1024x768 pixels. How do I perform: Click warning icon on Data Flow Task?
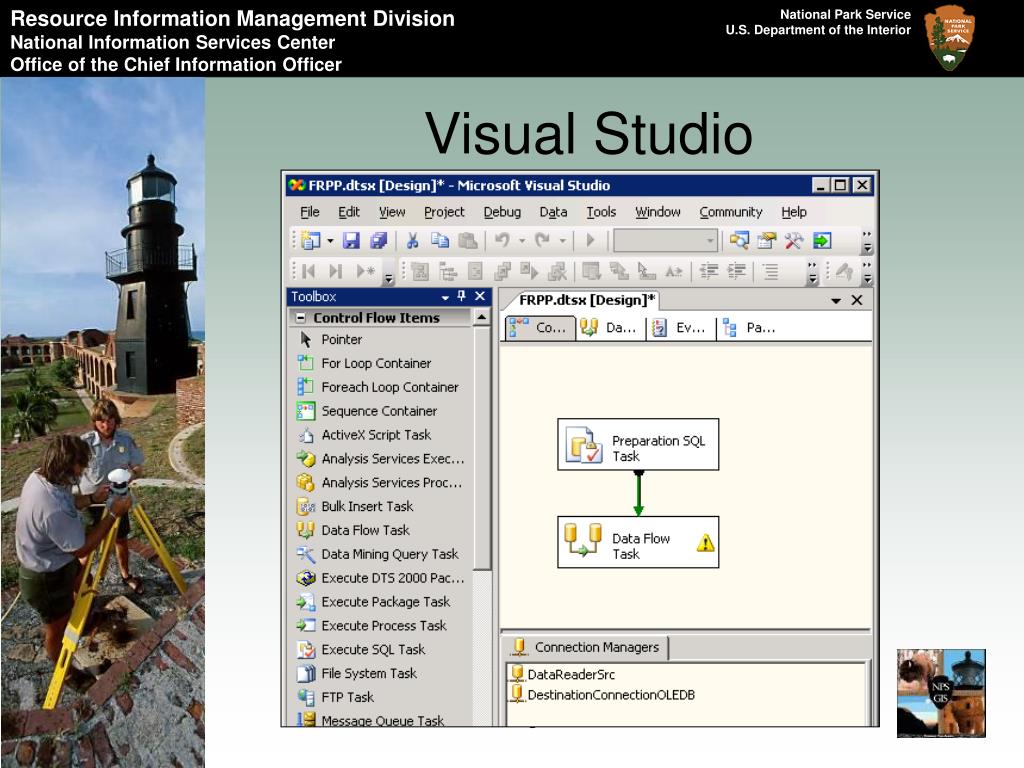pyautogui.click(x=705, y=543)
